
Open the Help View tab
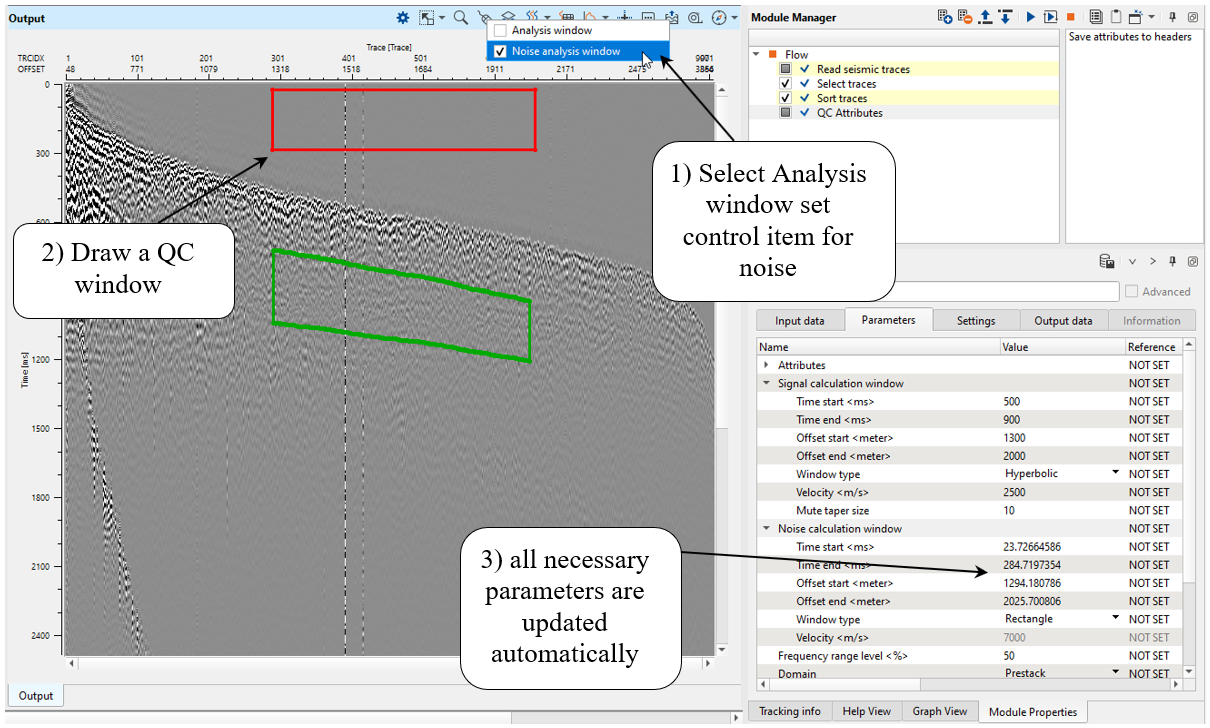point(866,711)
